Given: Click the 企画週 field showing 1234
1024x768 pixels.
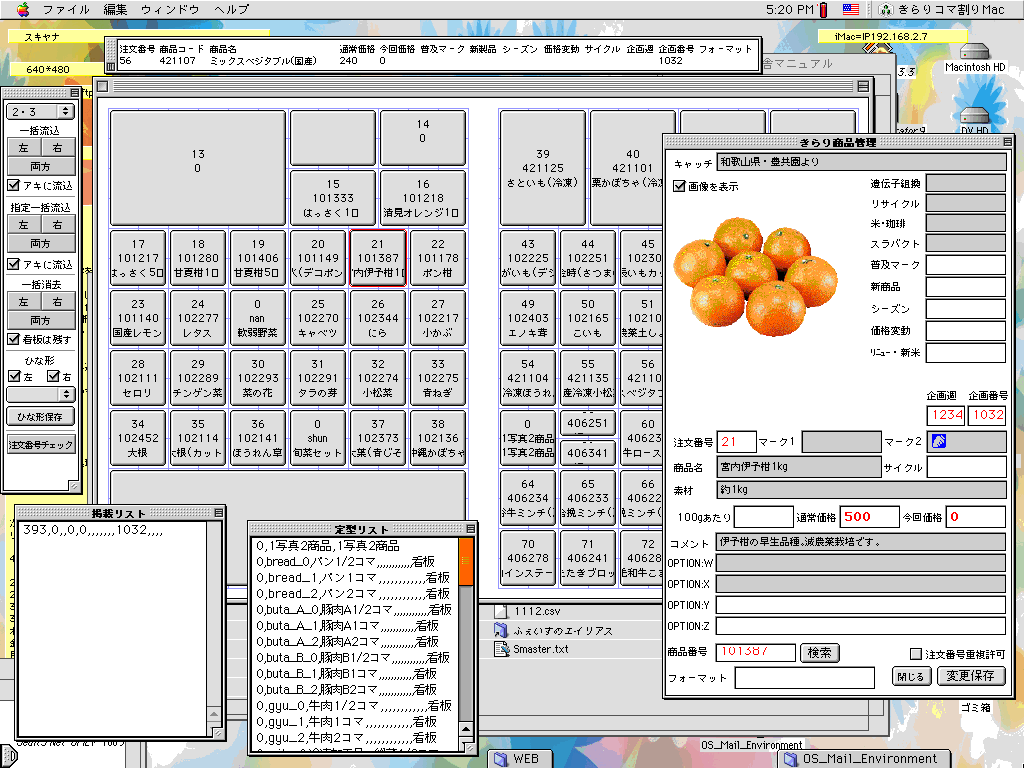Looking at the screenshot, I should pyautogui.click(x=946, y=415).
